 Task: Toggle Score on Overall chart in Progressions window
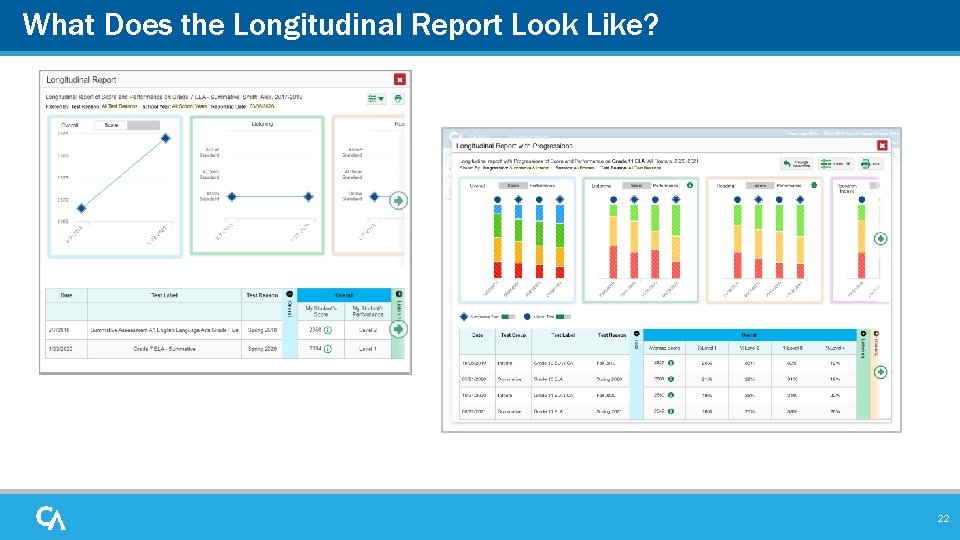pyautogui.click(x=513, y=186)
